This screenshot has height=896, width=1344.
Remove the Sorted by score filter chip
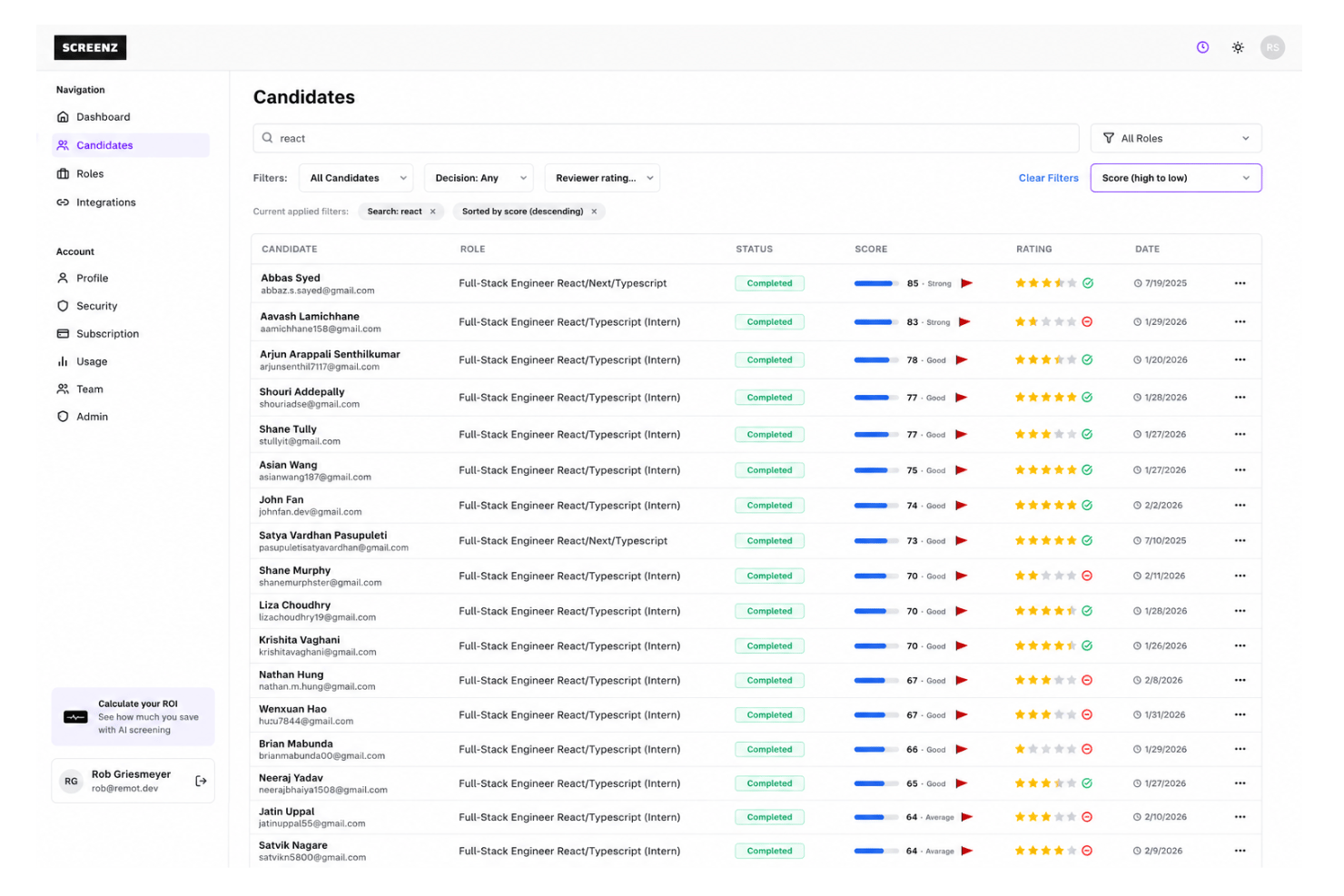point(594,212)
